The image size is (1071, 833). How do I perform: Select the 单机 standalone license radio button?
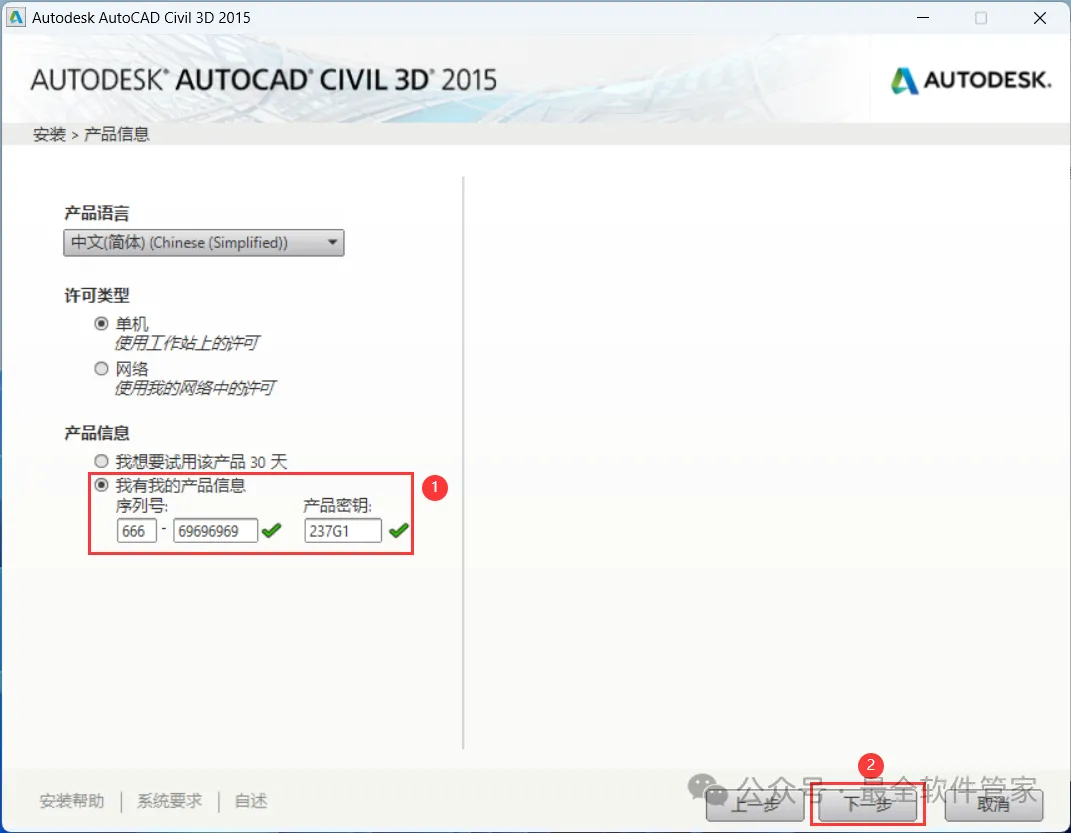pyautogui.click(x=101, y=324)
